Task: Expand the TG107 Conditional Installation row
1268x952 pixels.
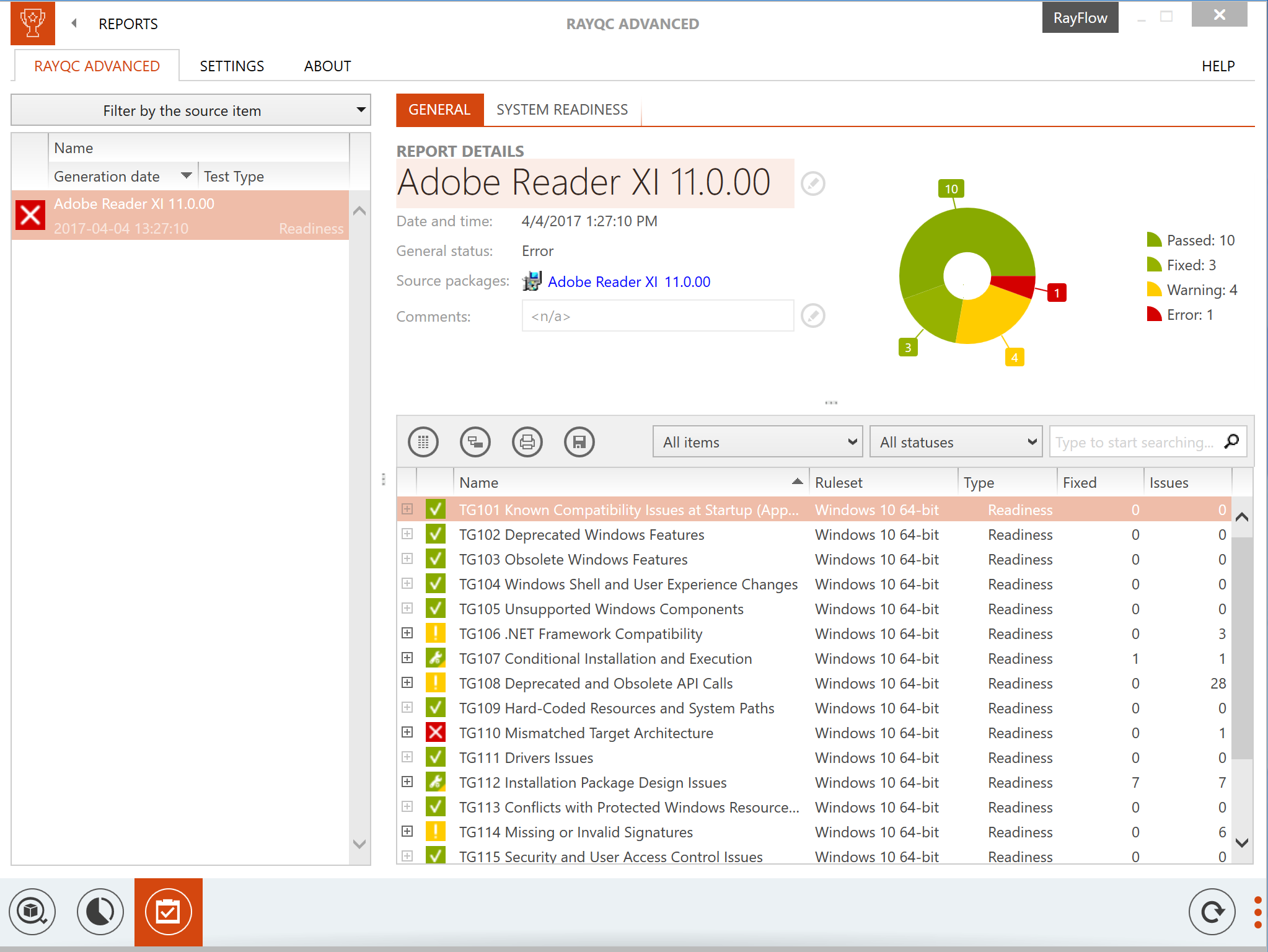Action: (407, 658)
